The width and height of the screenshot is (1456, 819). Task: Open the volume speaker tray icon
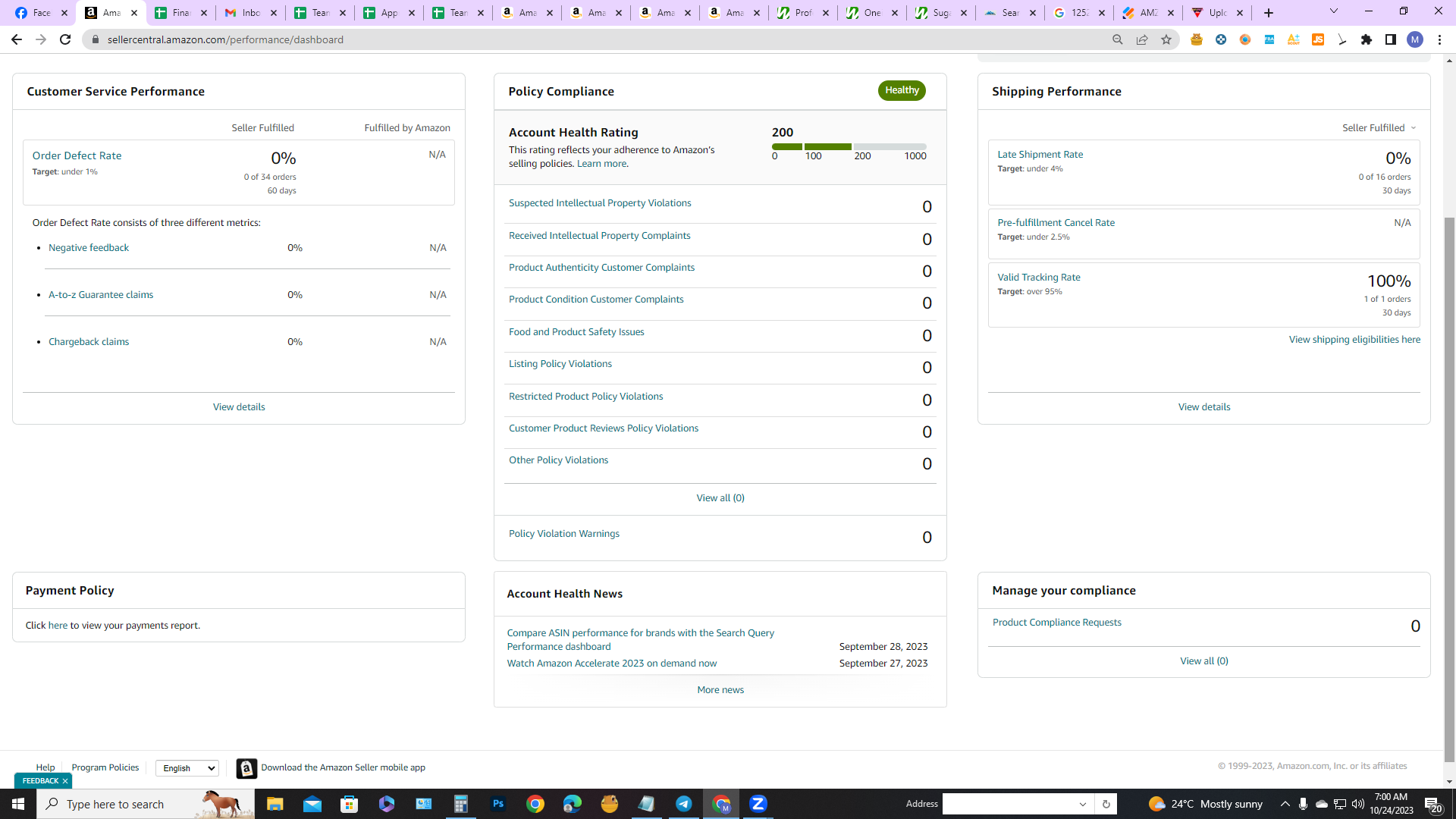tap(1358, 804)
